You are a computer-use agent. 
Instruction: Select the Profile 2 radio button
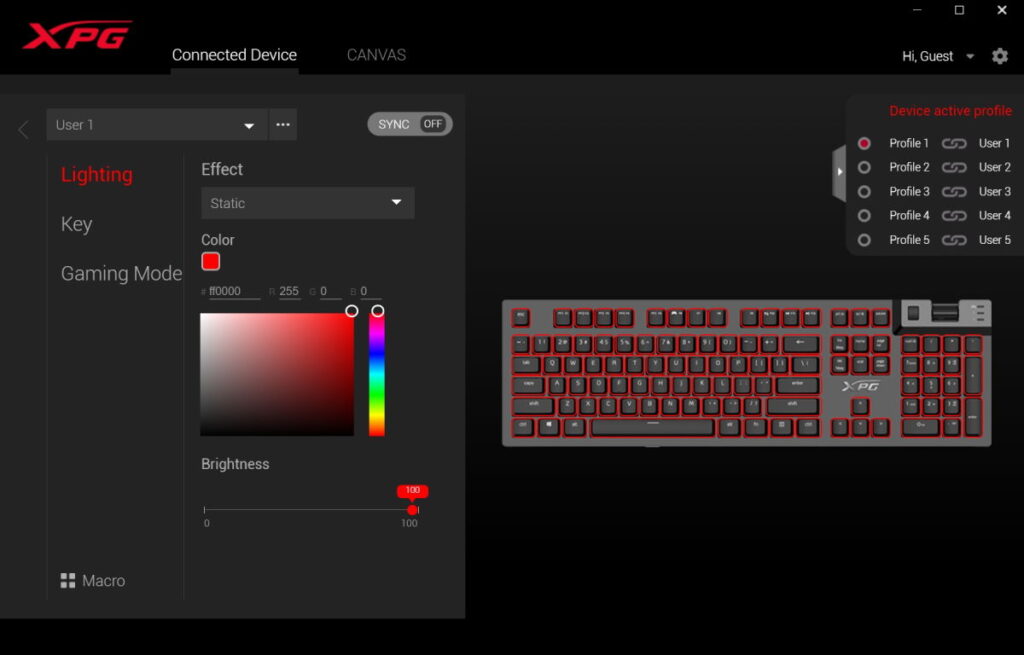tap(864, 168)
